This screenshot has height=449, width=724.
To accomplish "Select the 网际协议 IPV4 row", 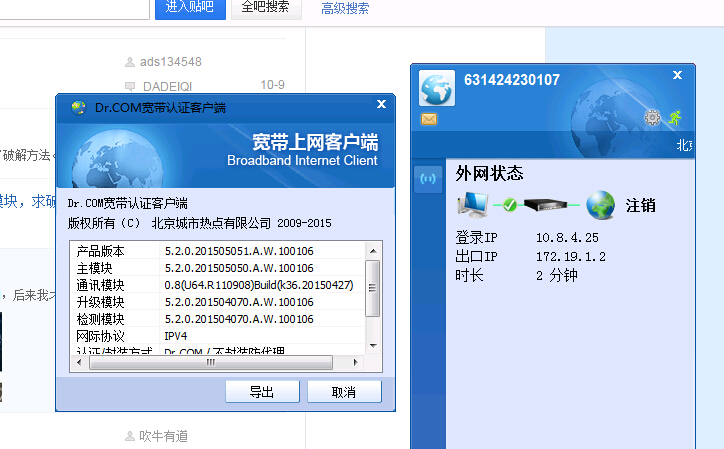I will pyautogui.click(x=217, y=336).
